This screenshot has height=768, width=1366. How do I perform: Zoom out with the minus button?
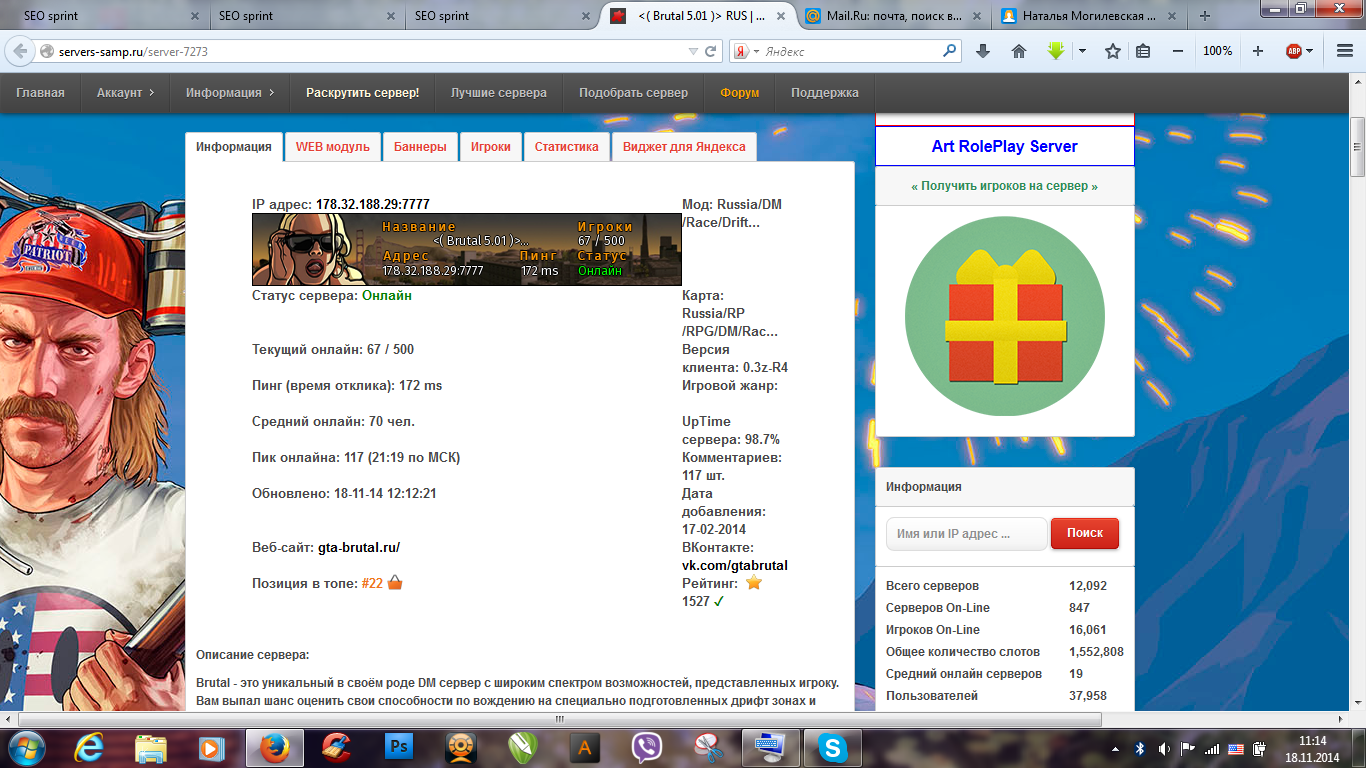pos(1178,51)
